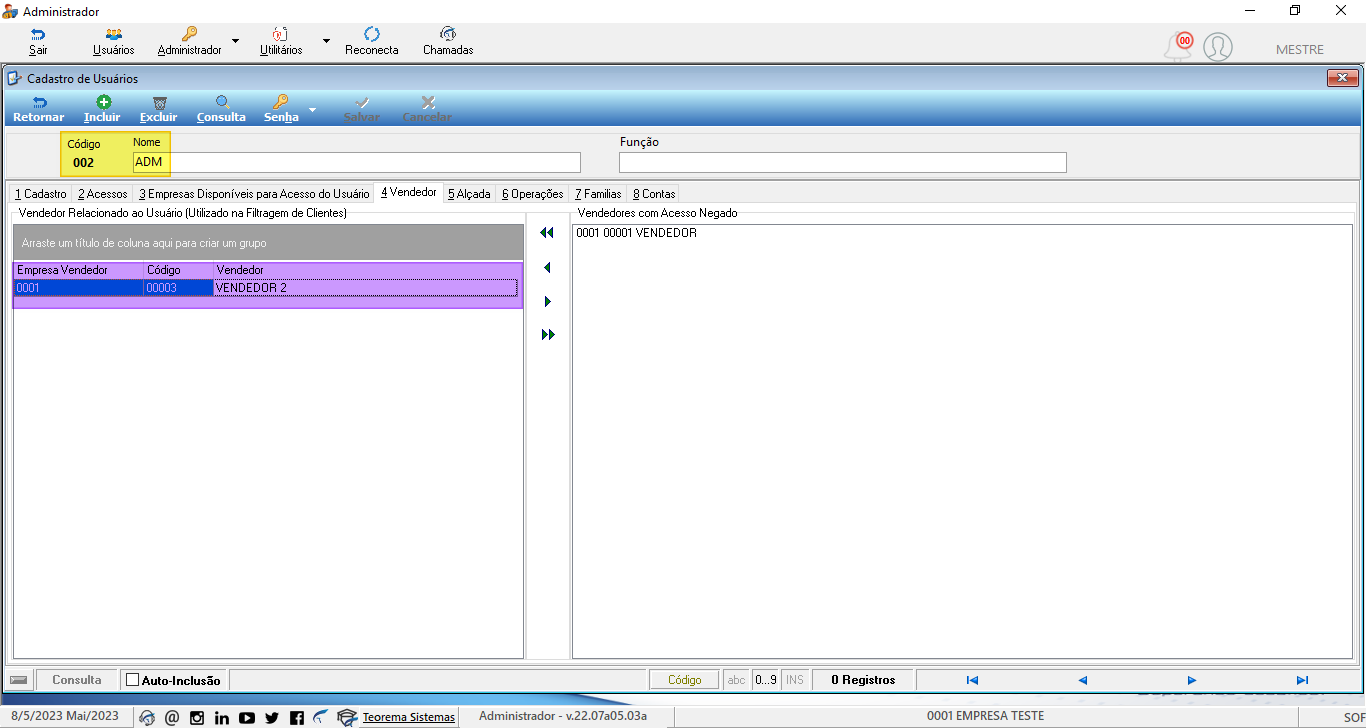The width and height of the screenshot is (1366, 728).
Task: Click the Vendedor column header
Action: pos(367,270)
